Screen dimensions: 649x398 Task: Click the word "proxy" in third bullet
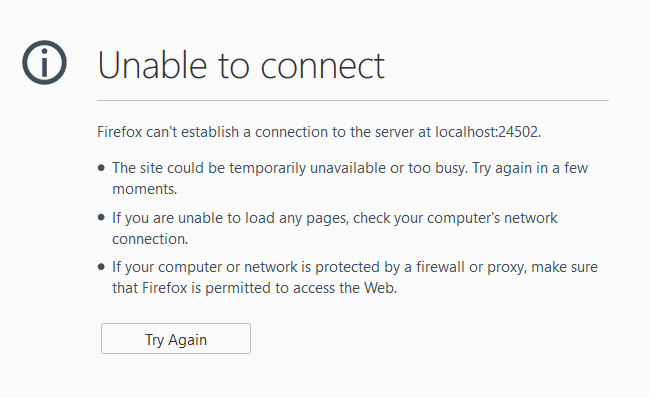tap(507, 268)
